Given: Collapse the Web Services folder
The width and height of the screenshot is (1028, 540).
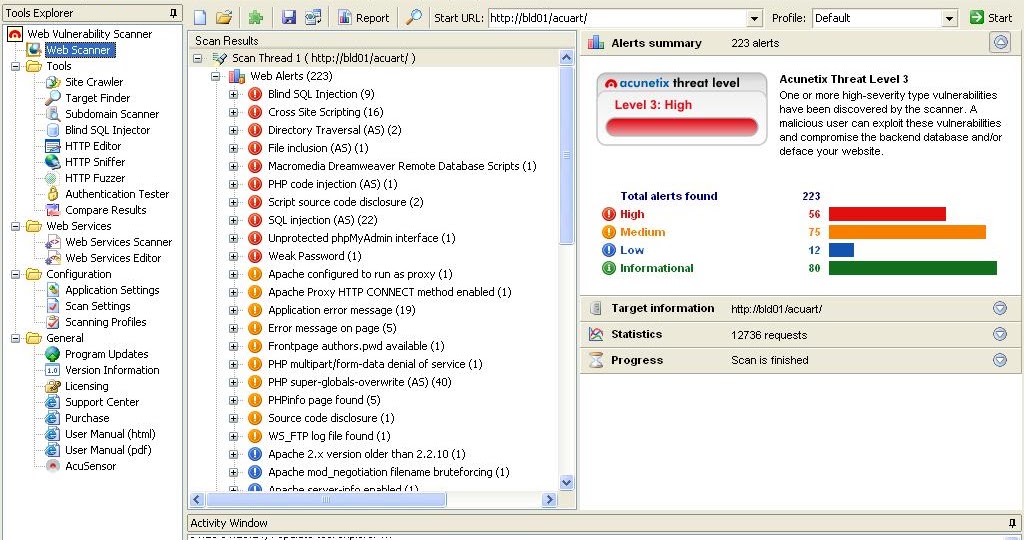Looking at the screenshot, I should point(15,226).
